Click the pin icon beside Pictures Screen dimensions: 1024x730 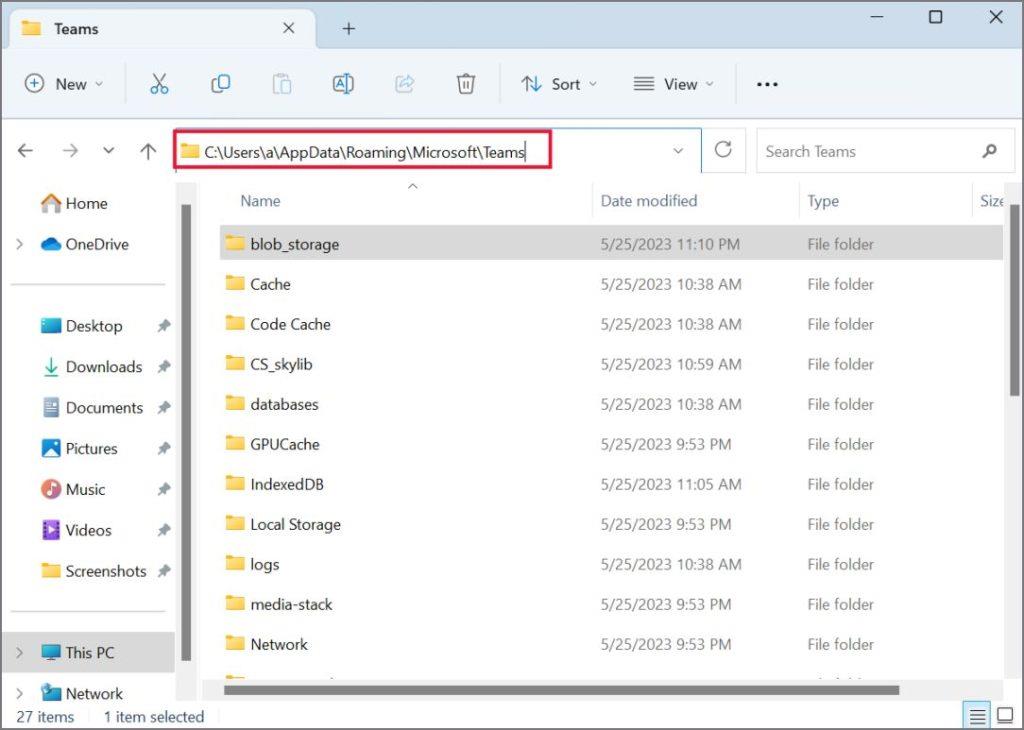pyautogui.click(x=164, y=448)
